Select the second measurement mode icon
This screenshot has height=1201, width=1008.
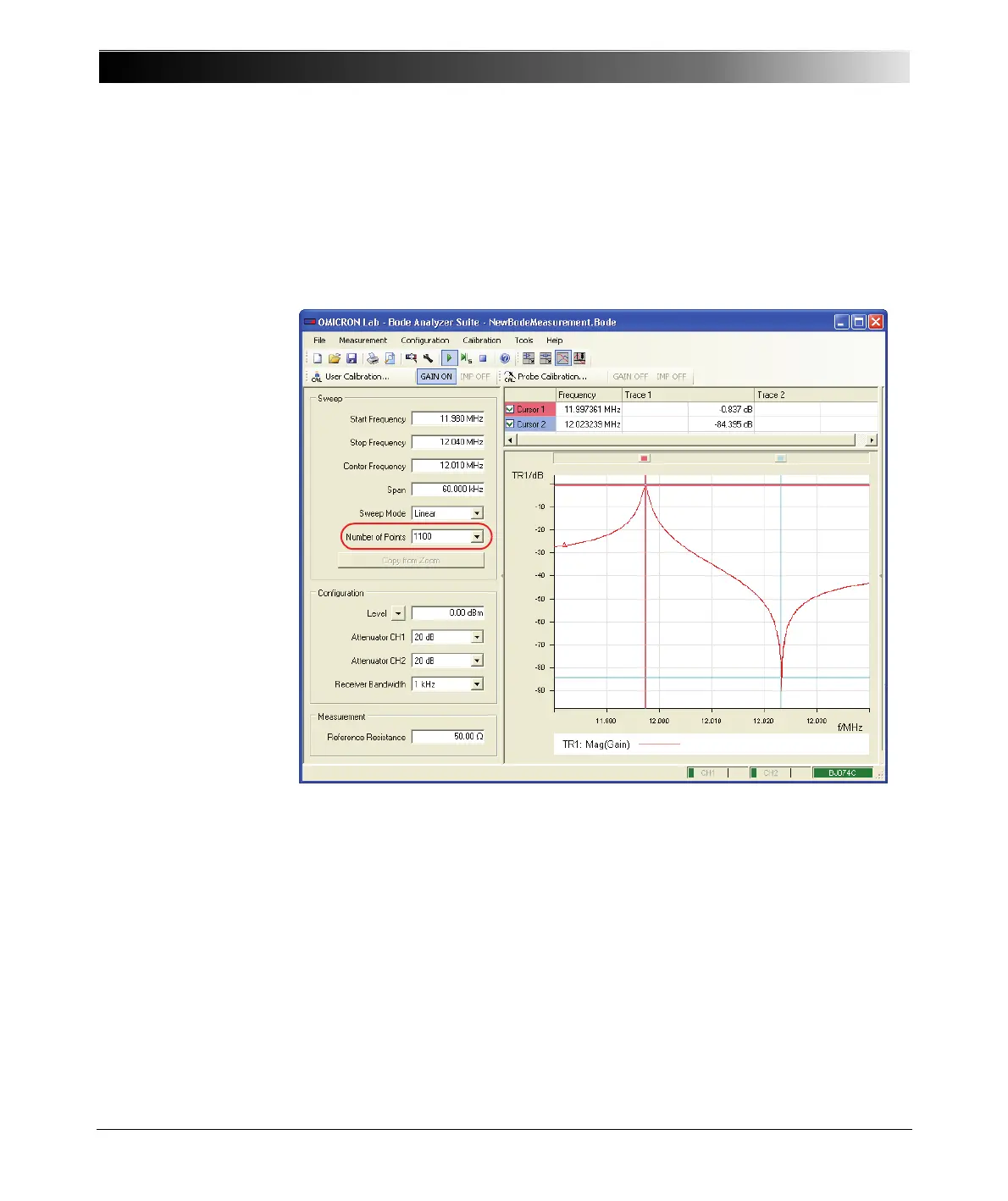click(x=546, y=358)
